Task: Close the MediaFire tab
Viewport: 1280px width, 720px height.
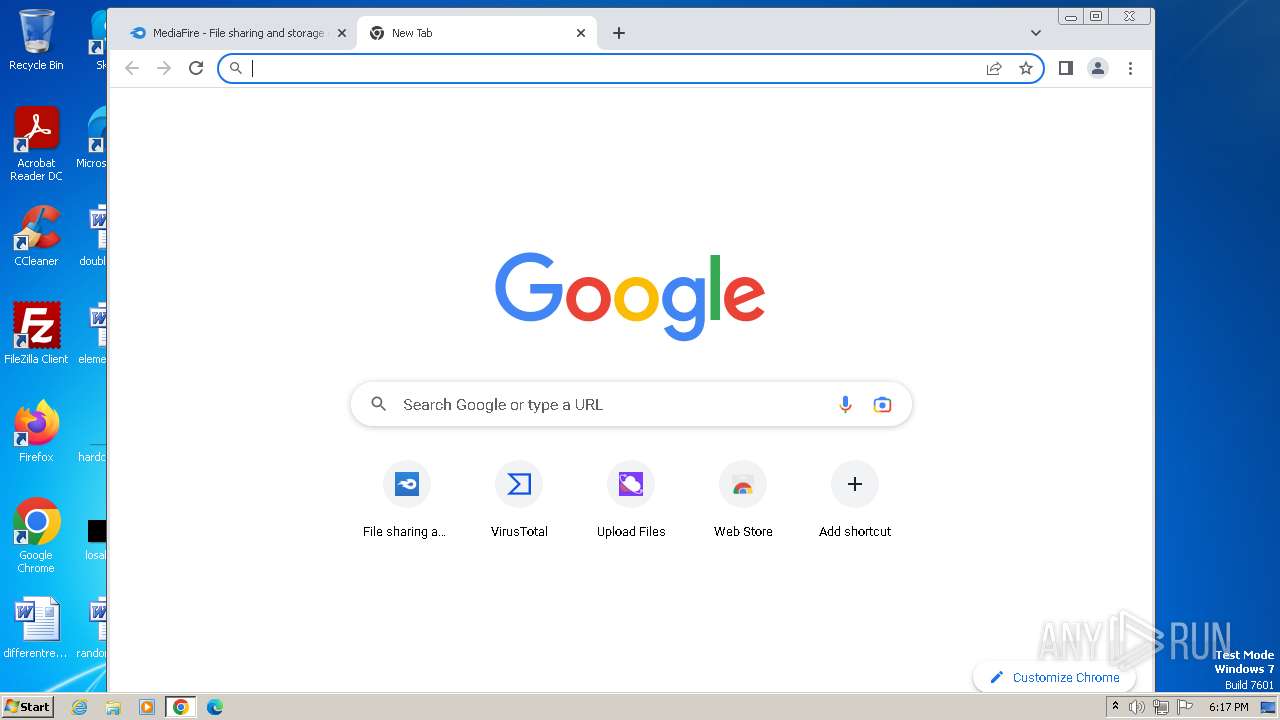Action: [341, 33]
